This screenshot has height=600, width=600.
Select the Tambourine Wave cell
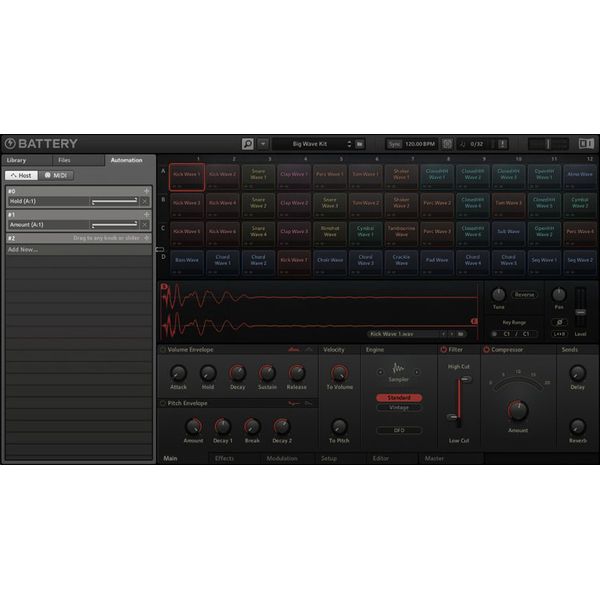pos(401,234)
